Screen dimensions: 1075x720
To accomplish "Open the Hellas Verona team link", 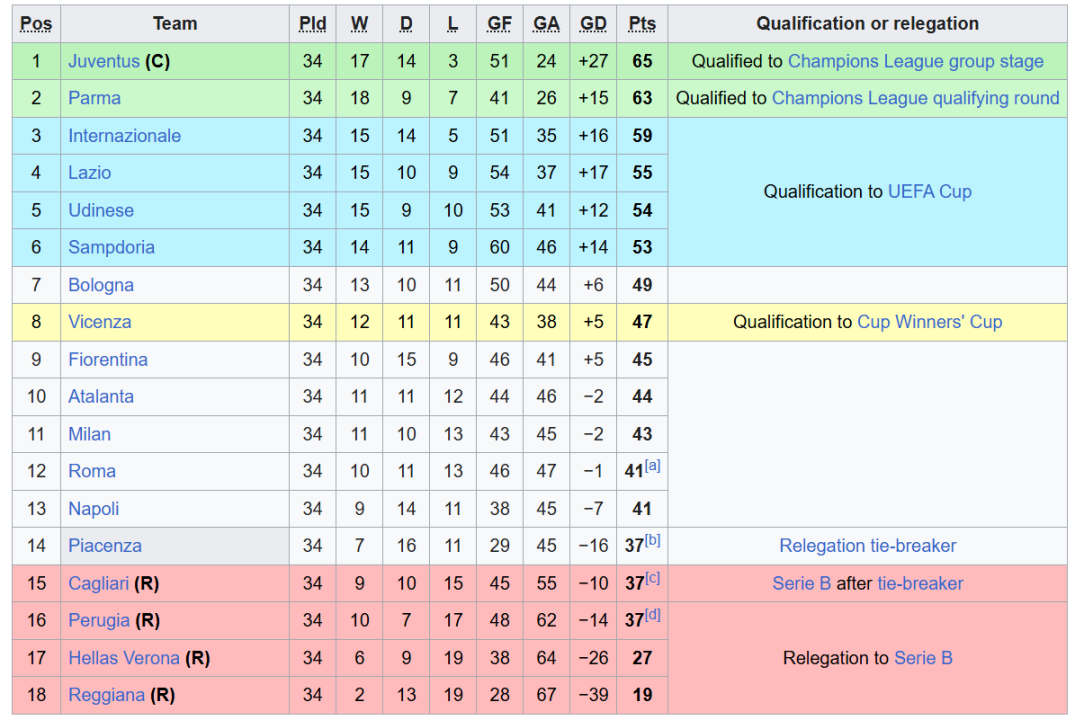I will point(124,658).
